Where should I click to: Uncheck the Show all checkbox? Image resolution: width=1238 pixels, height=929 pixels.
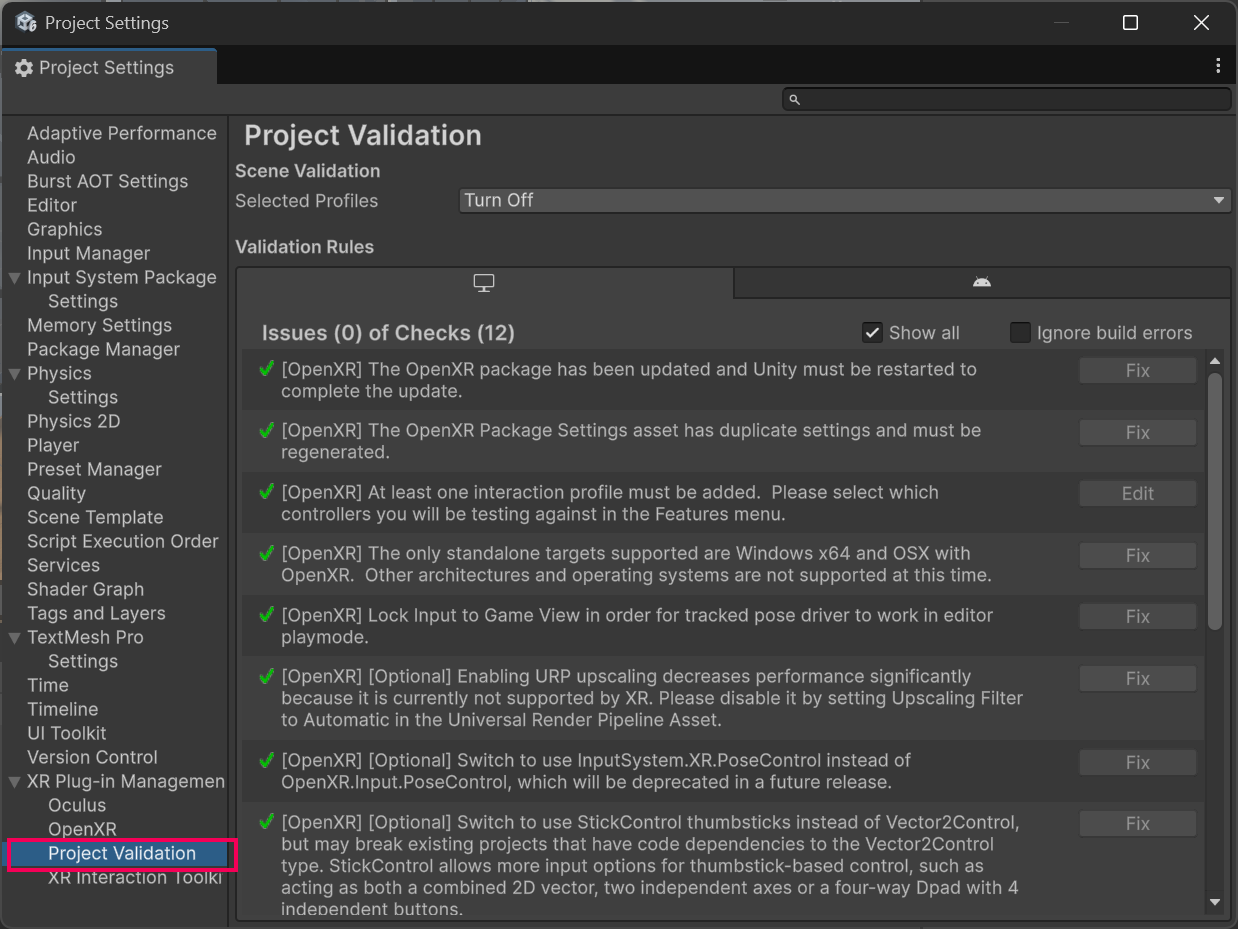tap(872, 333)
